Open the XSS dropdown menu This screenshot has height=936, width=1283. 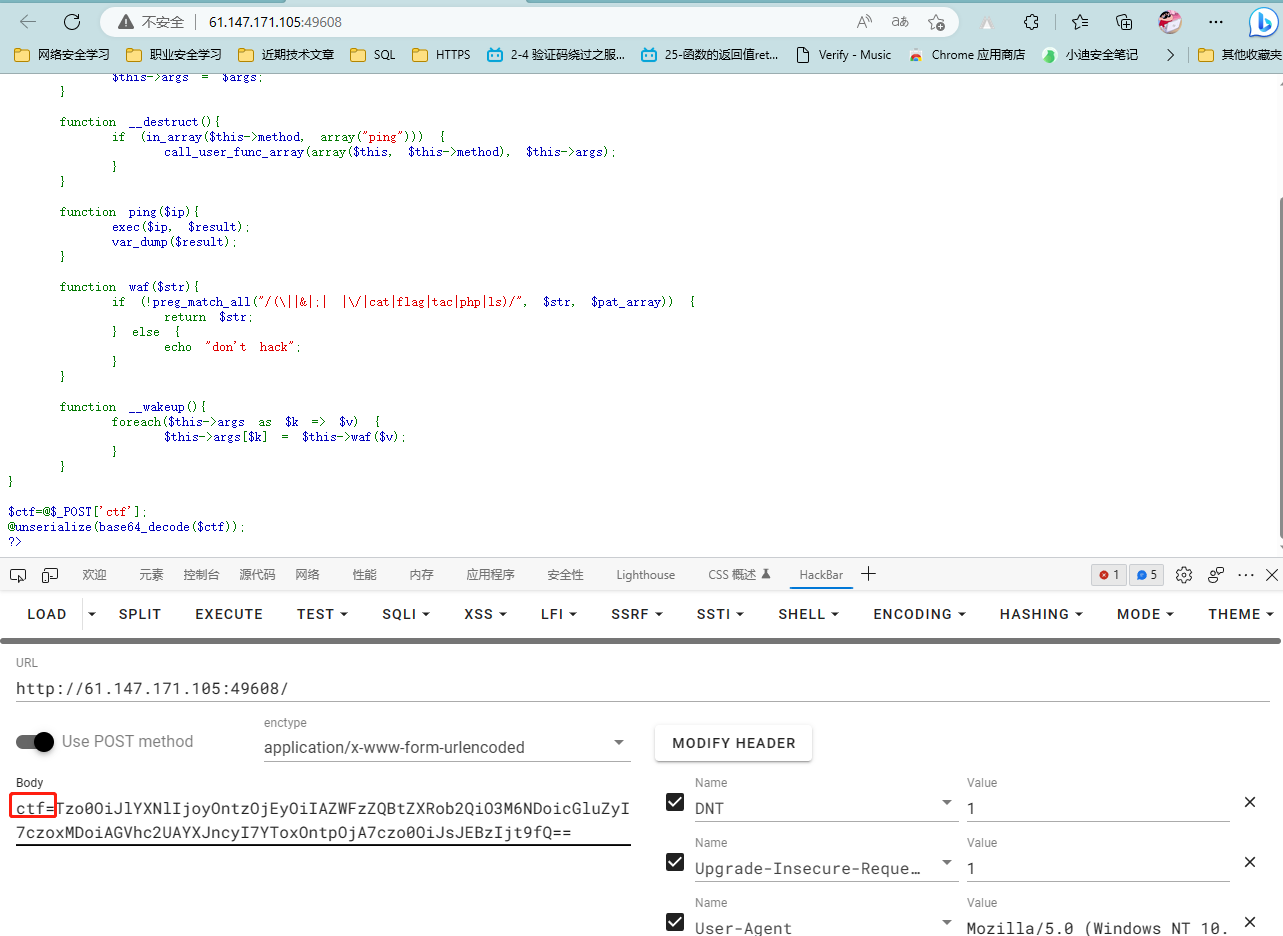485,614
